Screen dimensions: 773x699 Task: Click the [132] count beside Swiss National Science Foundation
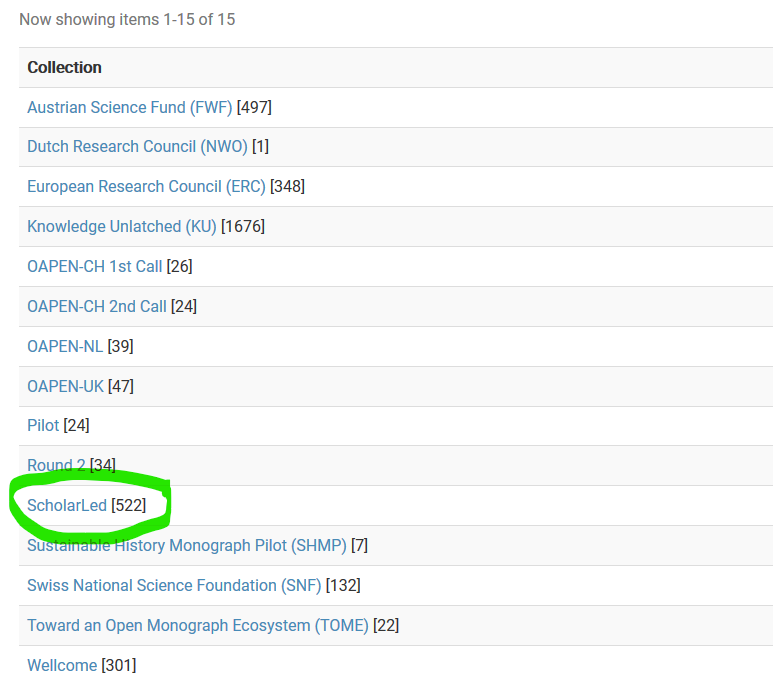click(343, 585)
